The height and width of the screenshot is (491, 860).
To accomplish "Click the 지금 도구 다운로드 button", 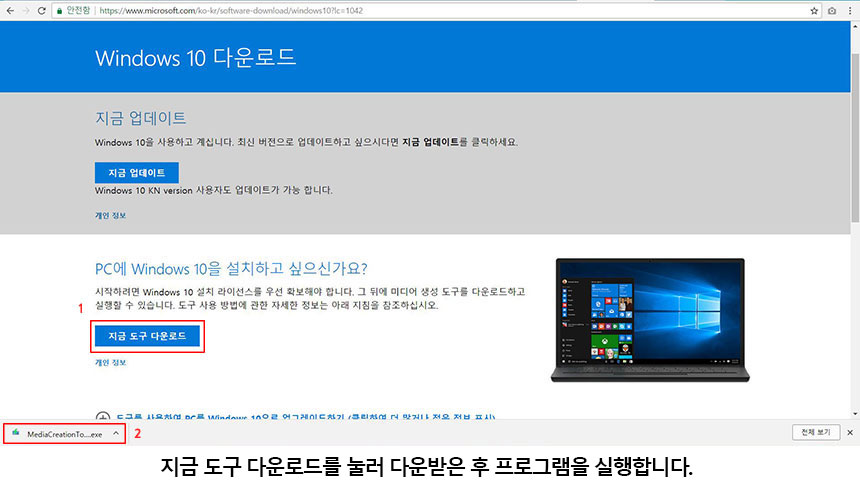I will pos(147,336).
